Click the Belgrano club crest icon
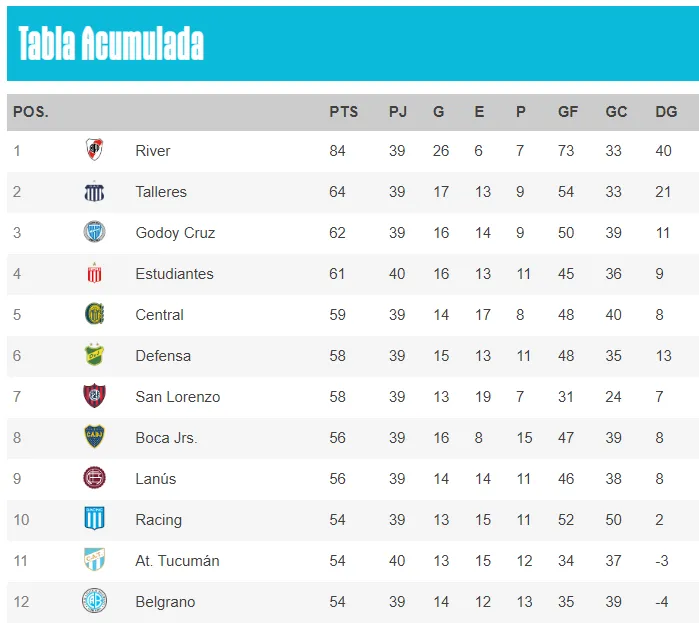699x623 pixels. pos(94,601)
